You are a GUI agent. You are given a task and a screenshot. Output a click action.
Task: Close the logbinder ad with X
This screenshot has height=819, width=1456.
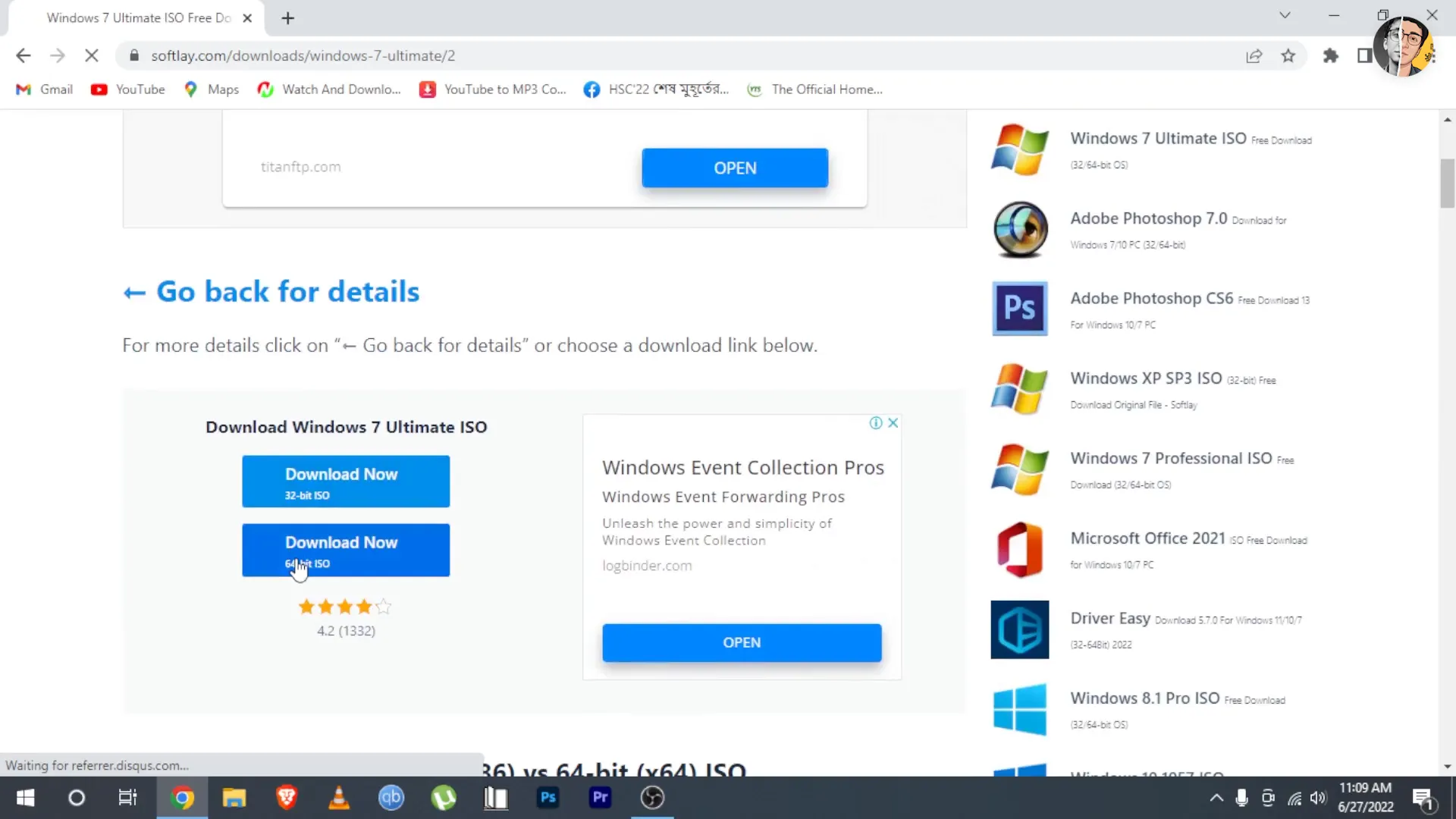point(893,423)
